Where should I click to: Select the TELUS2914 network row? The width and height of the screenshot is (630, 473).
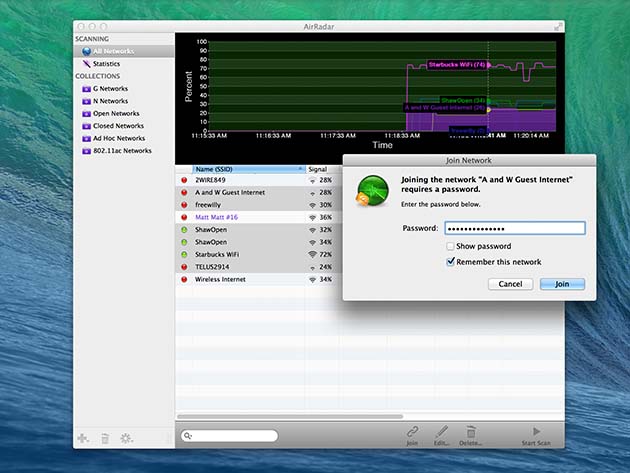(x=259, y=267)
